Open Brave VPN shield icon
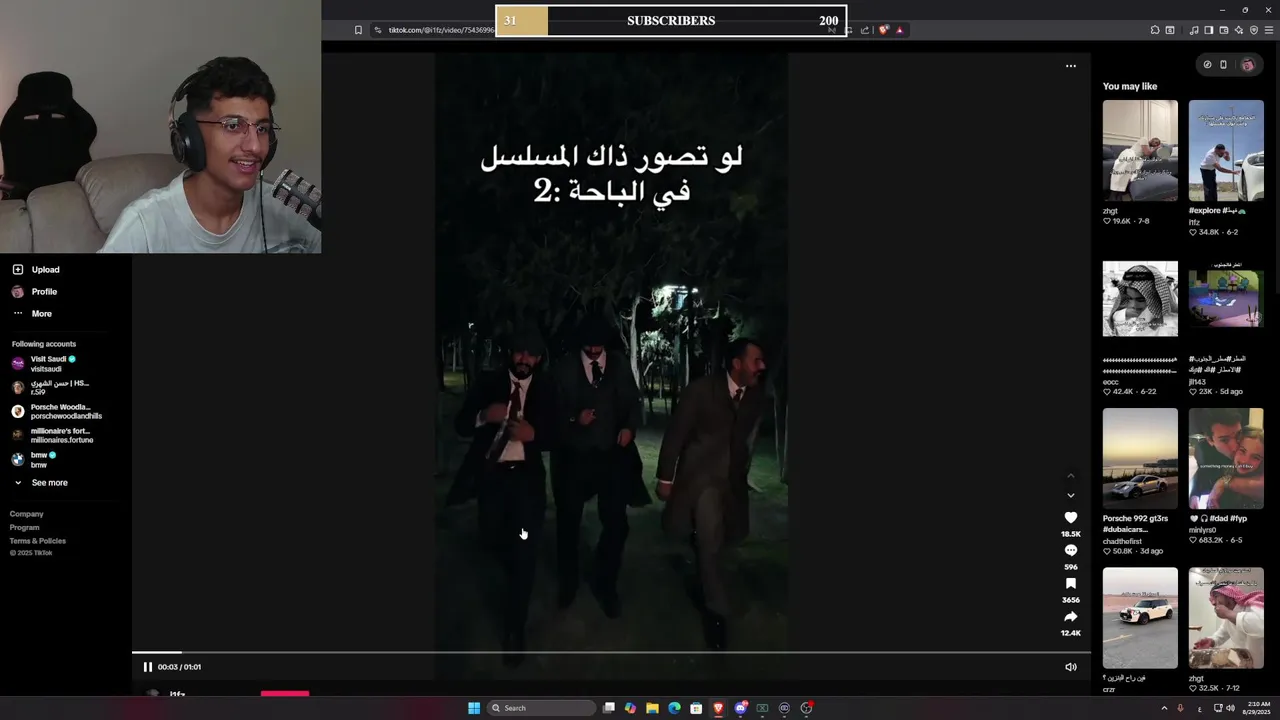 coord(1254,30)
